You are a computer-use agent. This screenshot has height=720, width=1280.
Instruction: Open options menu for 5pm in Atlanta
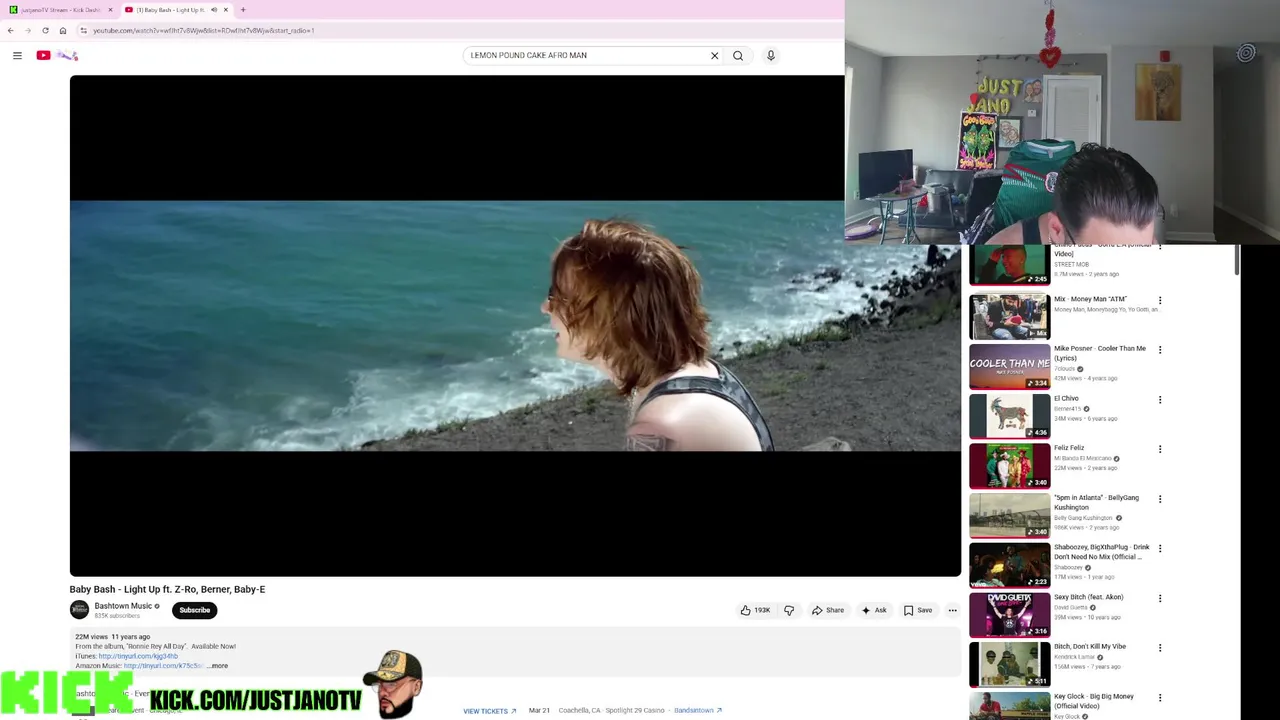[x=1160, y=499]
